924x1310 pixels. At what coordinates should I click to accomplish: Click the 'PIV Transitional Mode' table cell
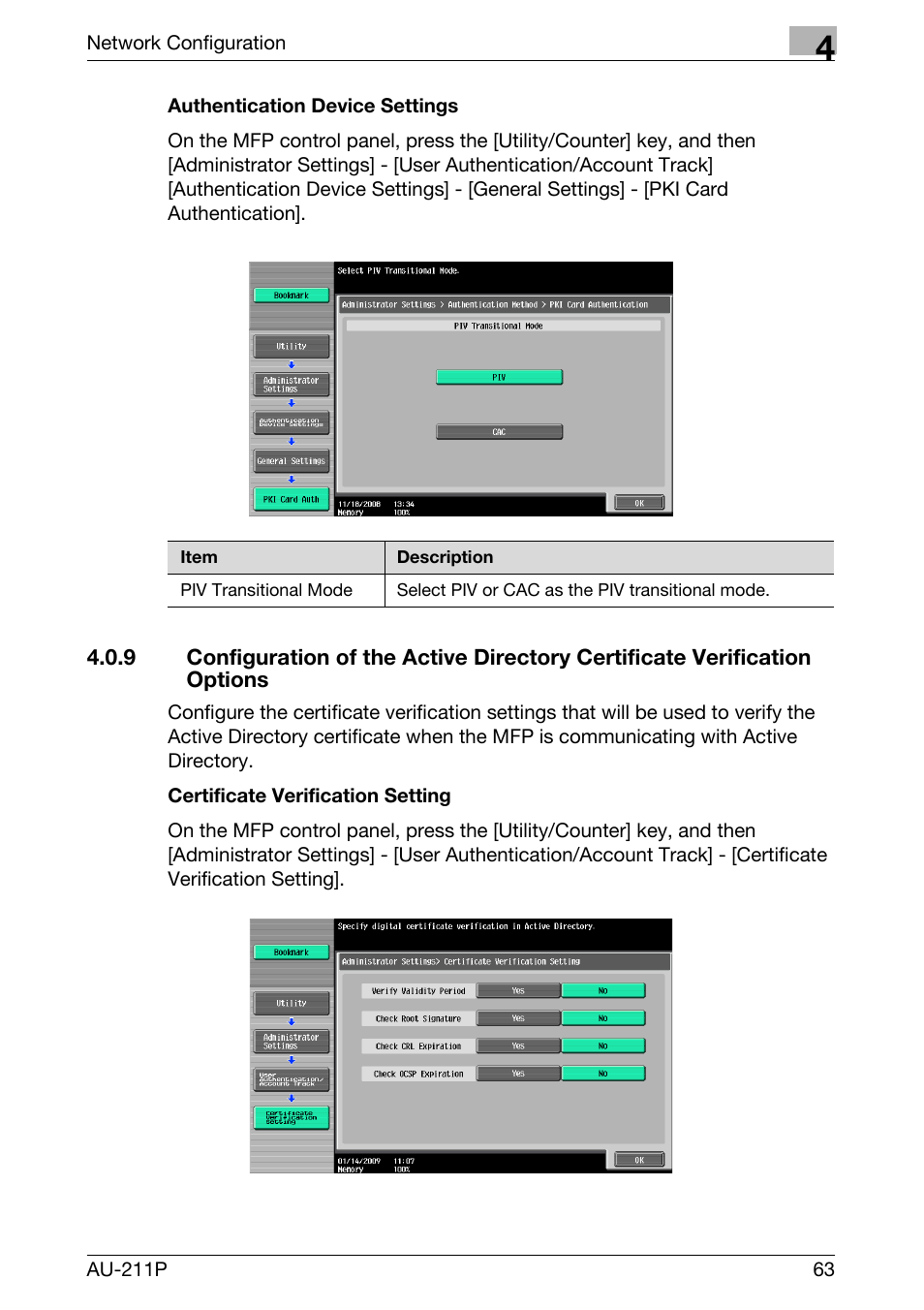(276, 590)
